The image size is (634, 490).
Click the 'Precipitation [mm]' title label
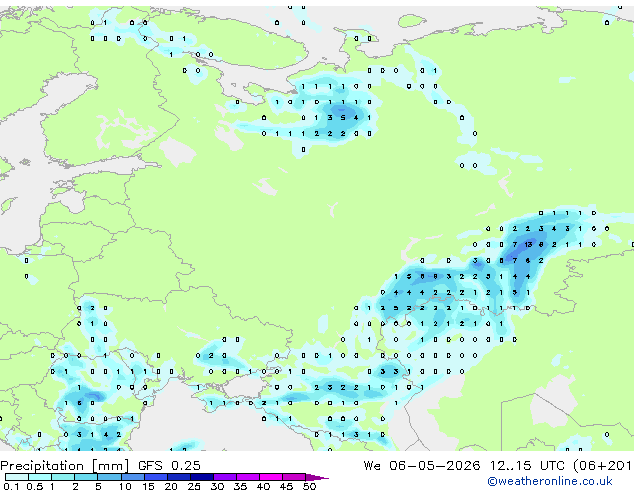(x=64, y=466)
